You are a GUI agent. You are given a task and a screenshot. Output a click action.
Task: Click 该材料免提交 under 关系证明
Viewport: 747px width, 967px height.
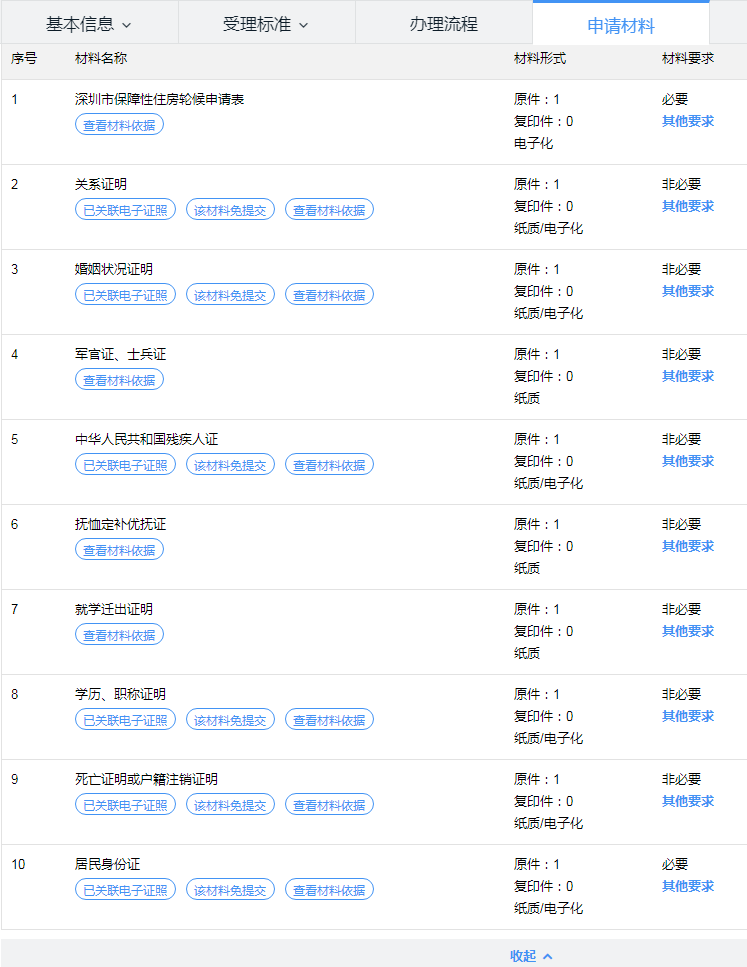click(230, 210)
